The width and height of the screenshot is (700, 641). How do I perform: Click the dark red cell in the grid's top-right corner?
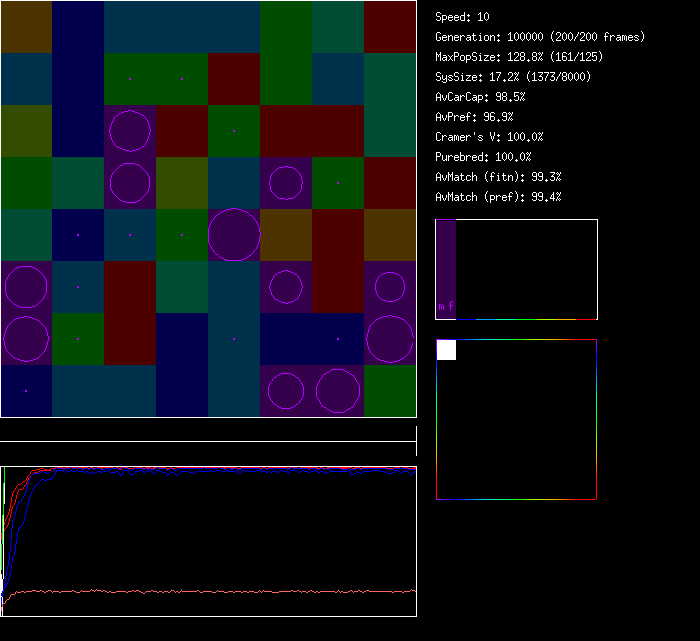(390, 27)
